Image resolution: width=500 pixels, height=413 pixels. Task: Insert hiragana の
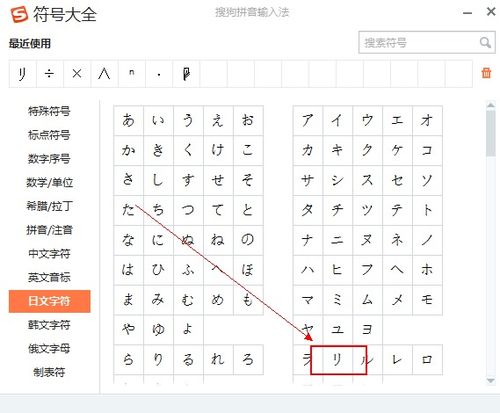[x=248, y=240]
